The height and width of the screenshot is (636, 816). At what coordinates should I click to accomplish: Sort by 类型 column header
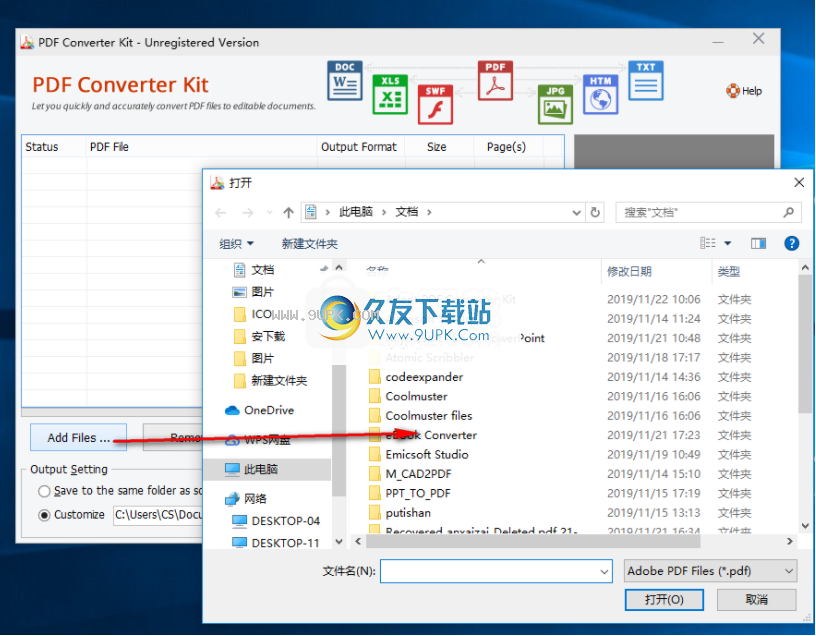[x=729, y=271]
